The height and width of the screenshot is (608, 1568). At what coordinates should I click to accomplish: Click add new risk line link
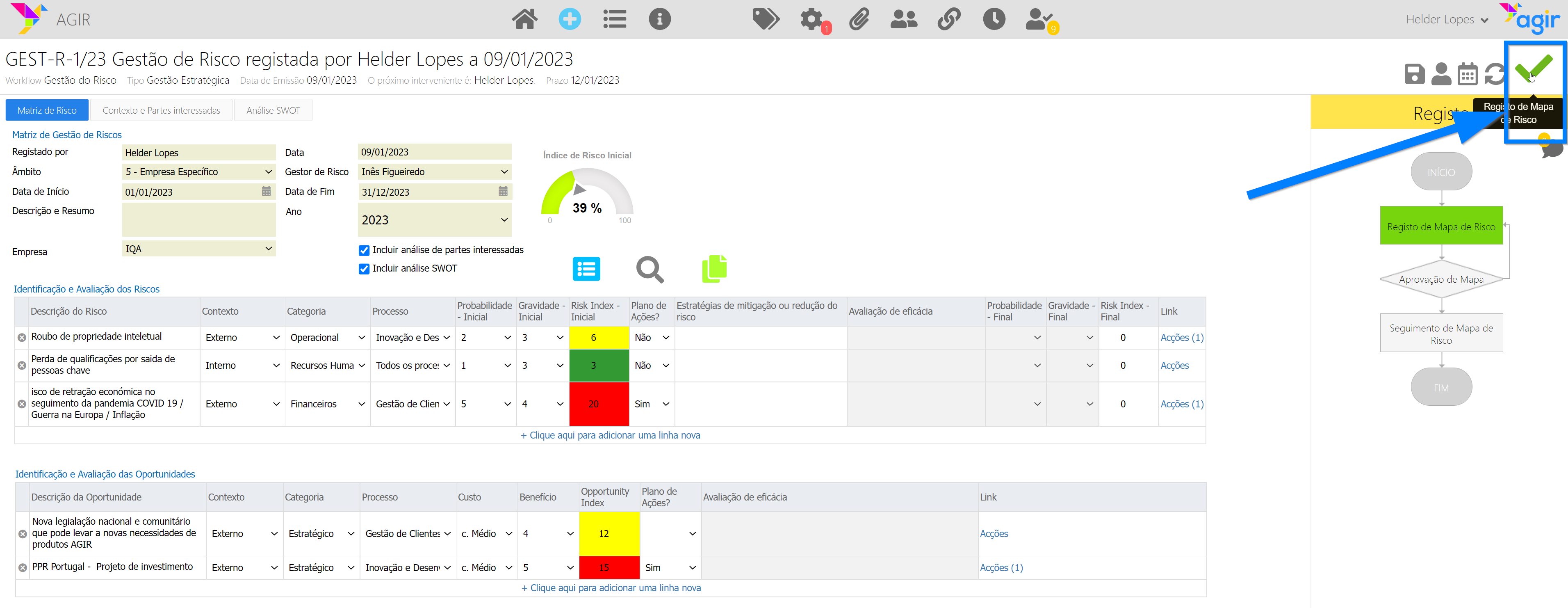(610, 435)
